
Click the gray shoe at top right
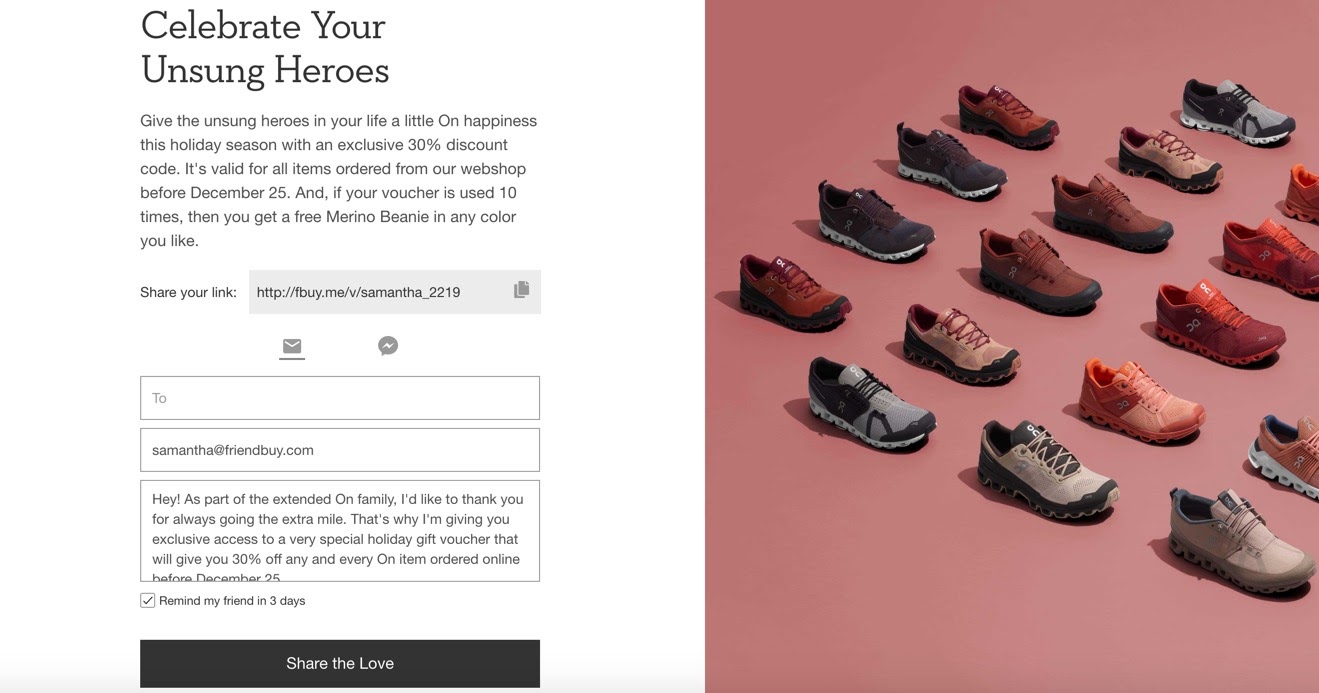(1238, 110)
